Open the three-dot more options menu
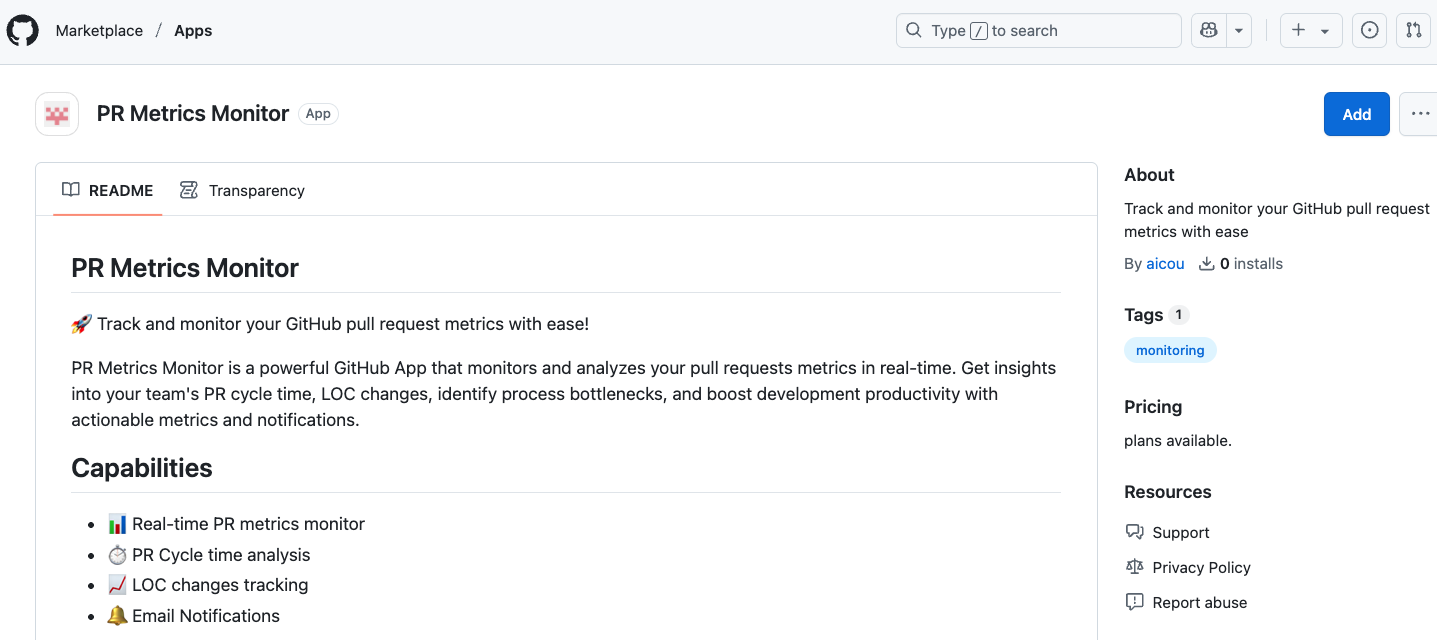The width and height of the screenshot is (1437, 640). 1419,114
